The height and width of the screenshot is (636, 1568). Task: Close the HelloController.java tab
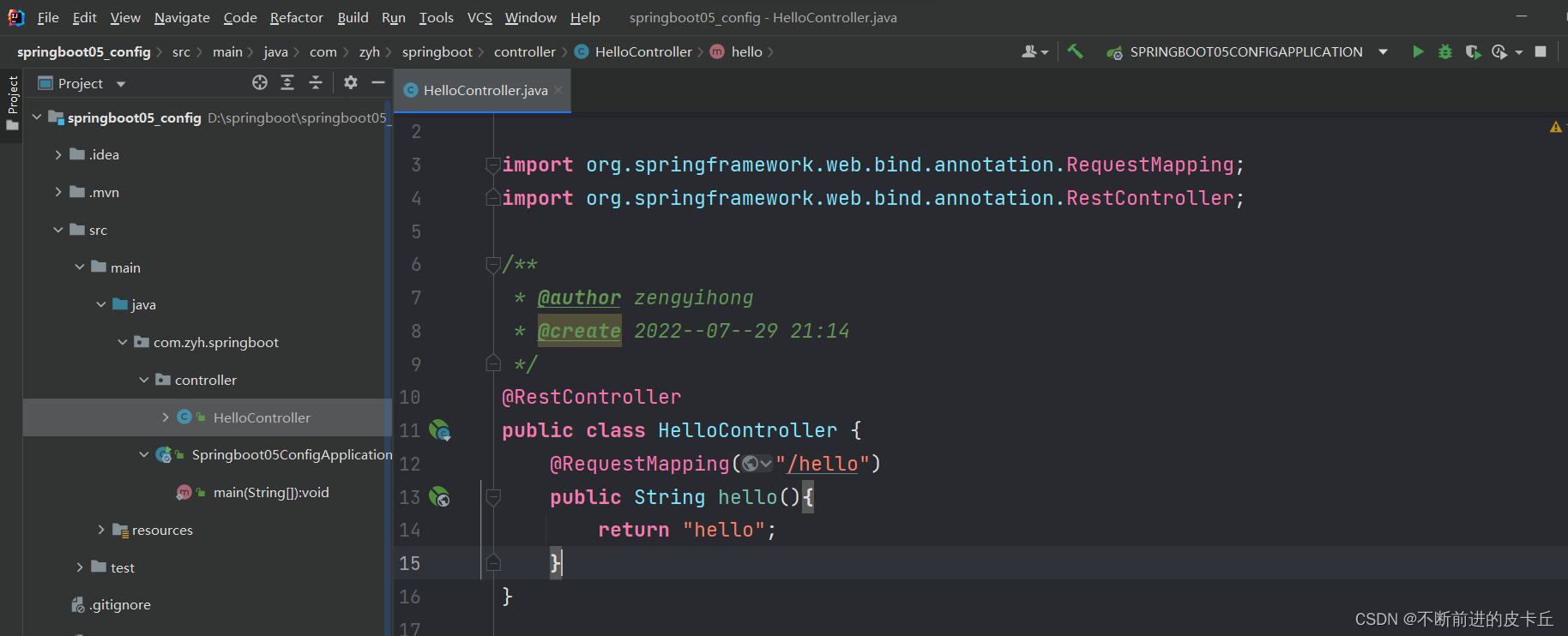pos(558,90)
